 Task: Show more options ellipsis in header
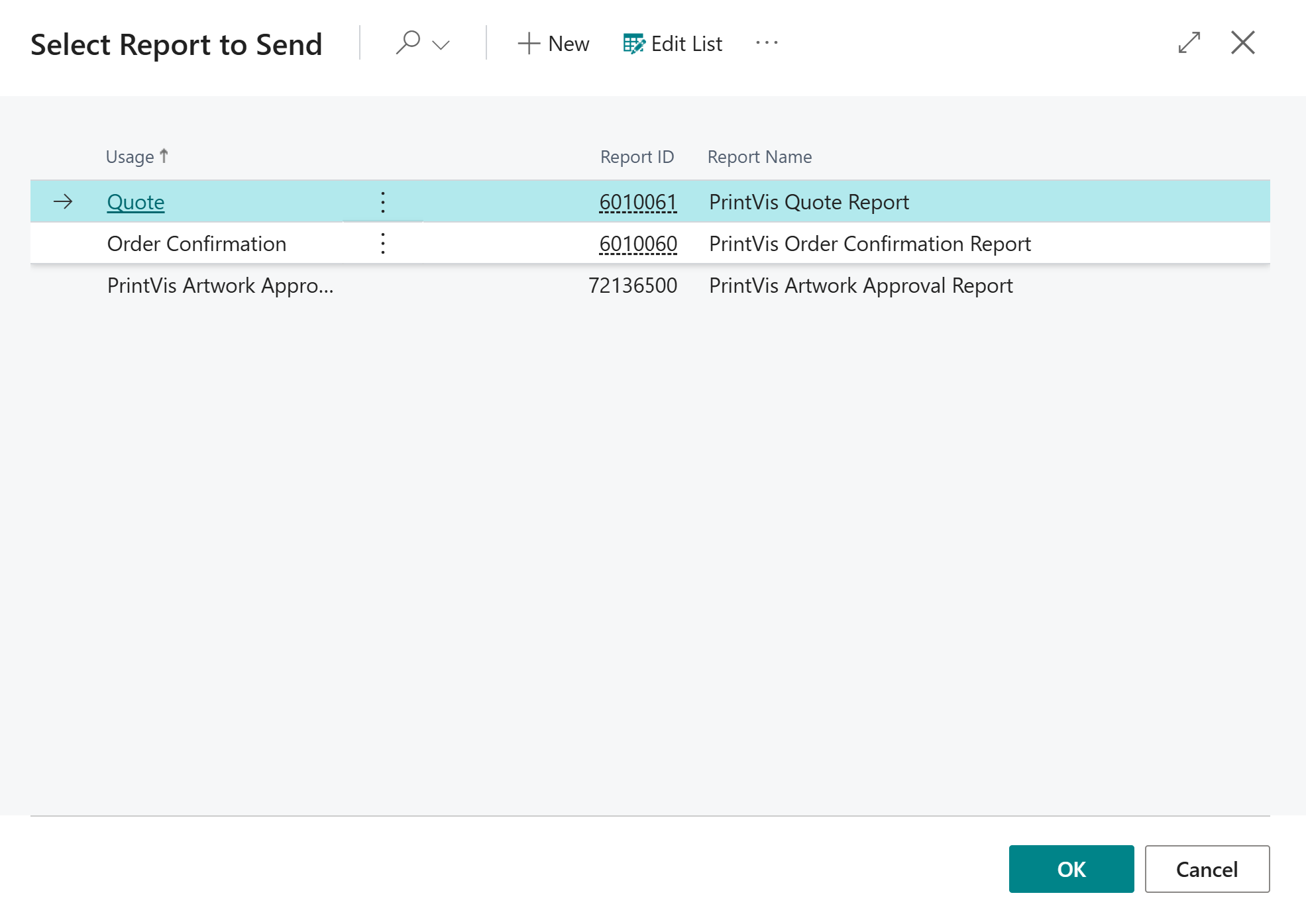[x=767, y=43]
